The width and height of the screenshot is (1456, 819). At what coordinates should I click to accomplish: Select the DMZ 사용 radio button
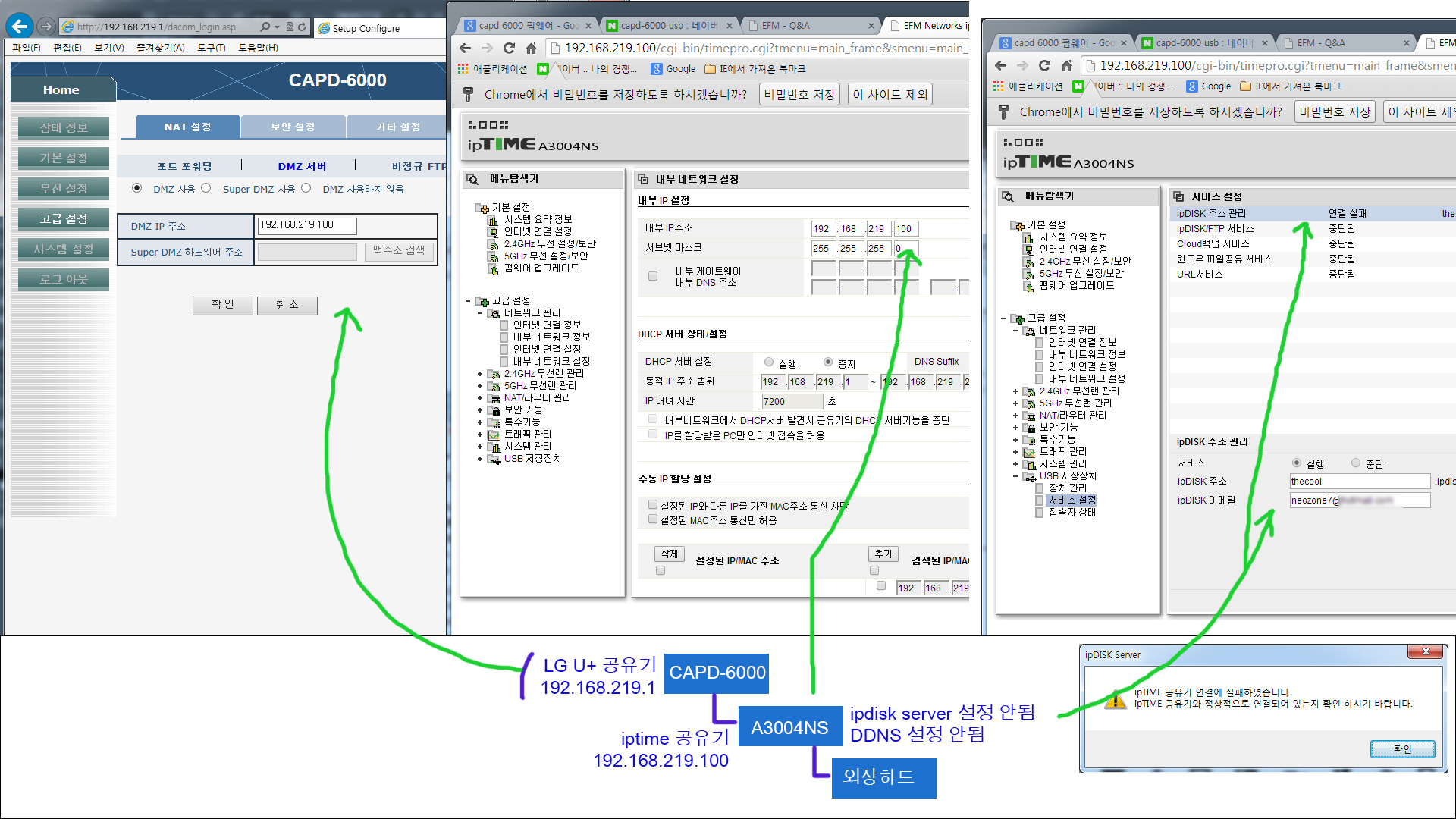(x=136, y=188)
